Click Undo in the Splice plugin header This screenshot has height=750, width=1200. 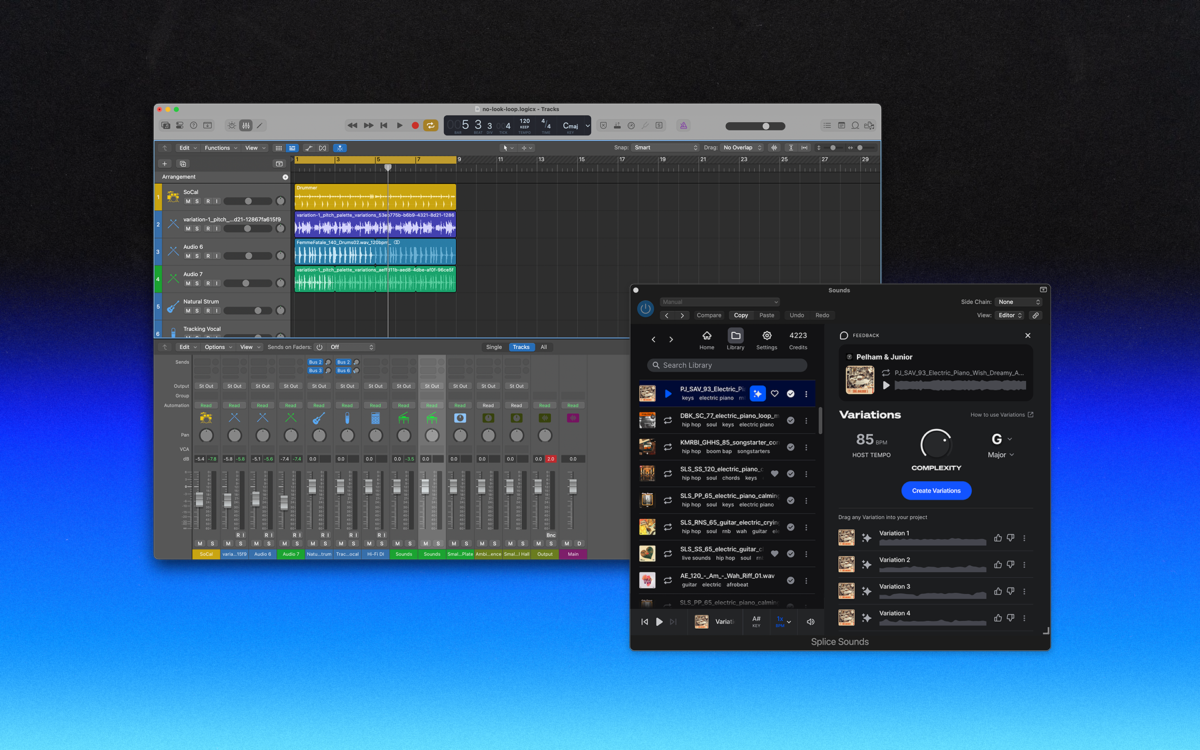click(797, 315)
